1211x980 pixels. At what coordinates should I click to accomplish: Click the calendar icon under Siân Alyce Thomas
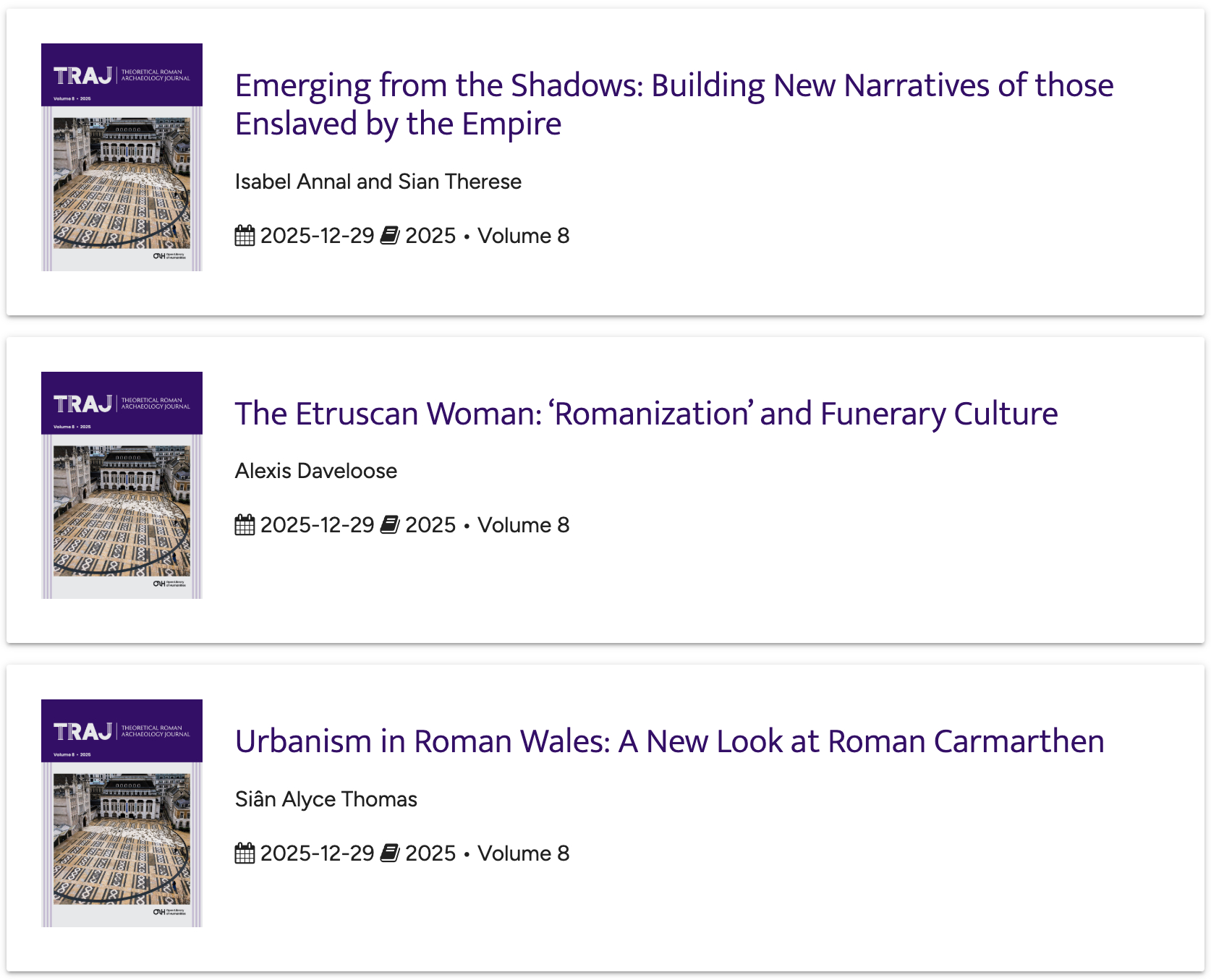(x=245, y=853)
